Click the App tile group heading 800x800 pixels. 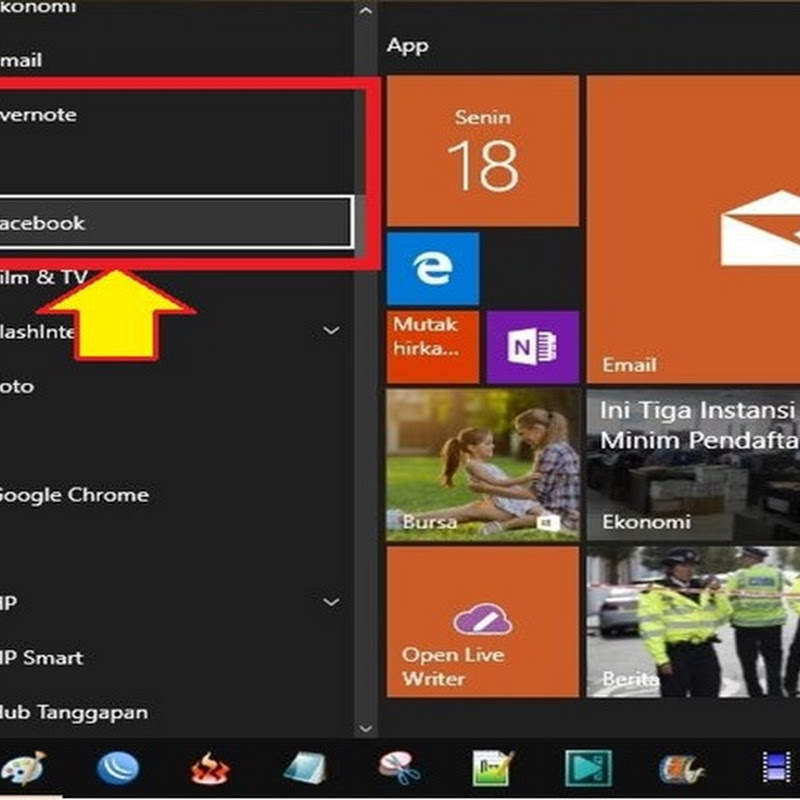click(x=407, y=46)
